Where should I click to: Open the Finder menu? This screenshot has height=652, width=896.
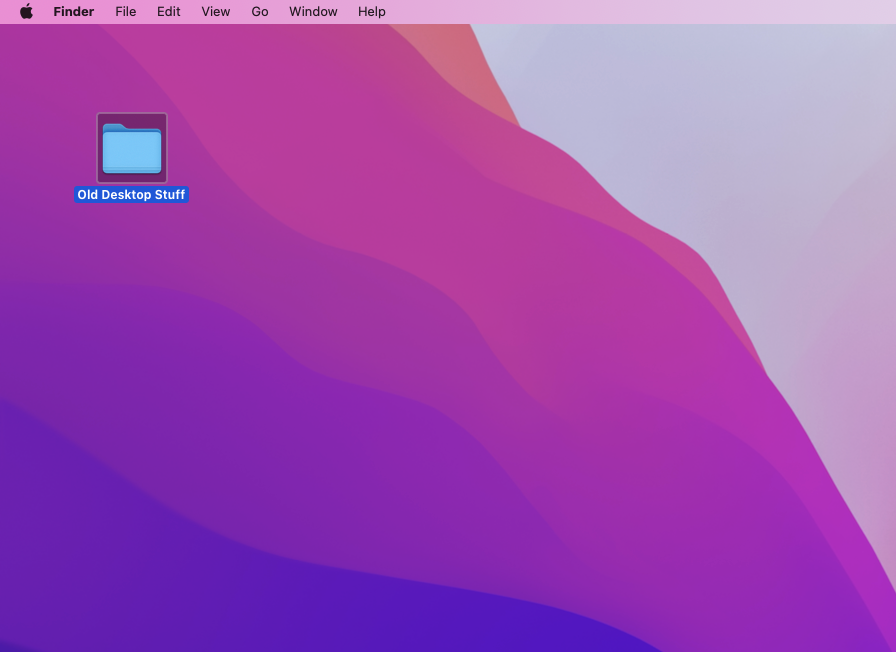tap(74, 11)
